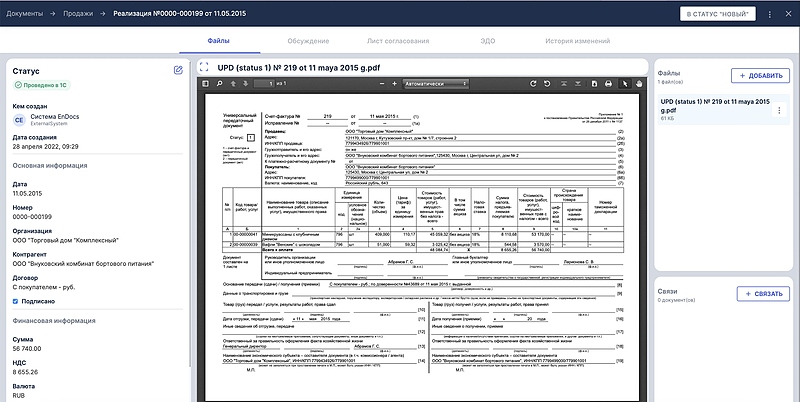Switch to the Обсуждение tab
This screenshot has height=402, width=800.
tap(308, 41)
